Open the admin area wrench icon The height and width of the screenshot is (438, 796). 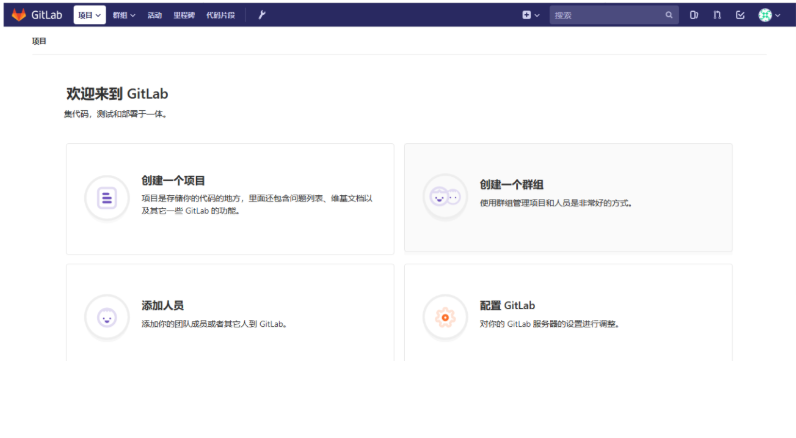point(262,15)
